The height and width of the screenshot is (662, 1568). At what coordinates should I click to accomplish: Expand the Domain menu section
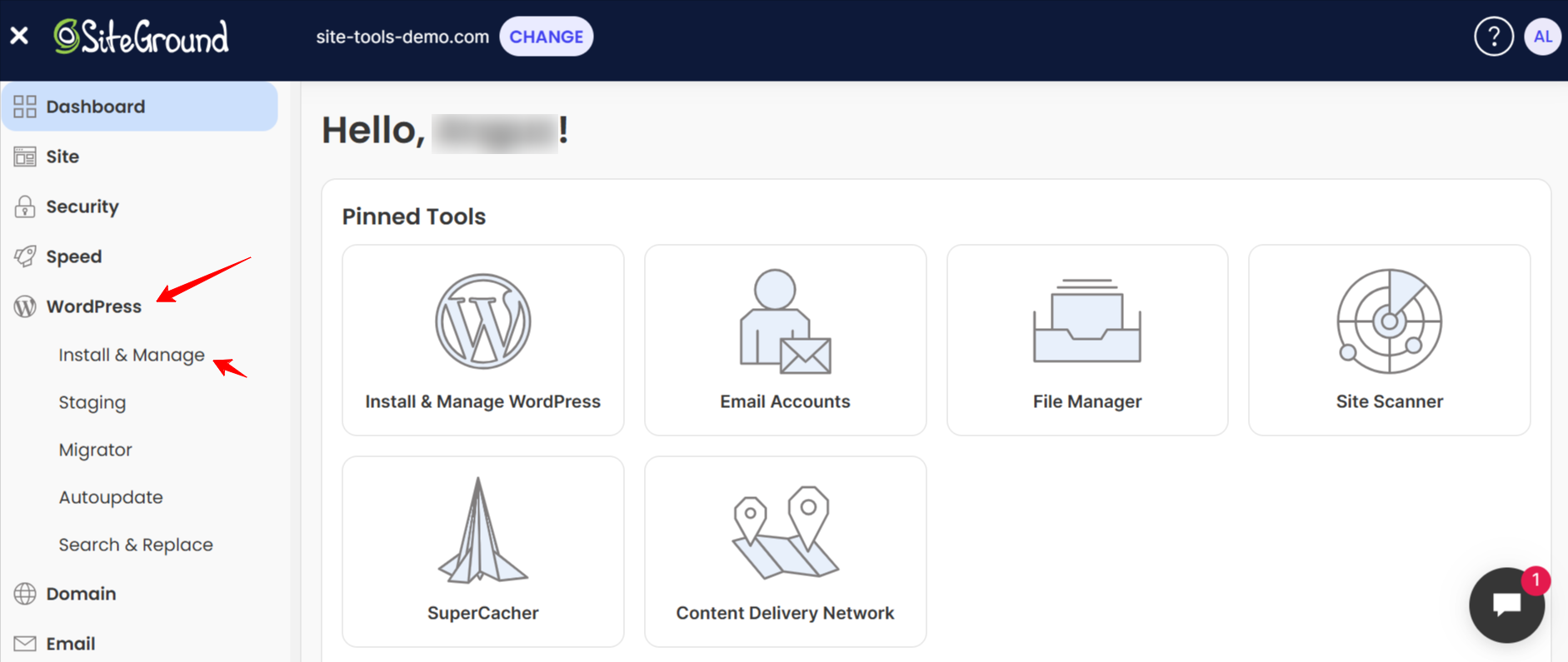(x=81, y=594)
